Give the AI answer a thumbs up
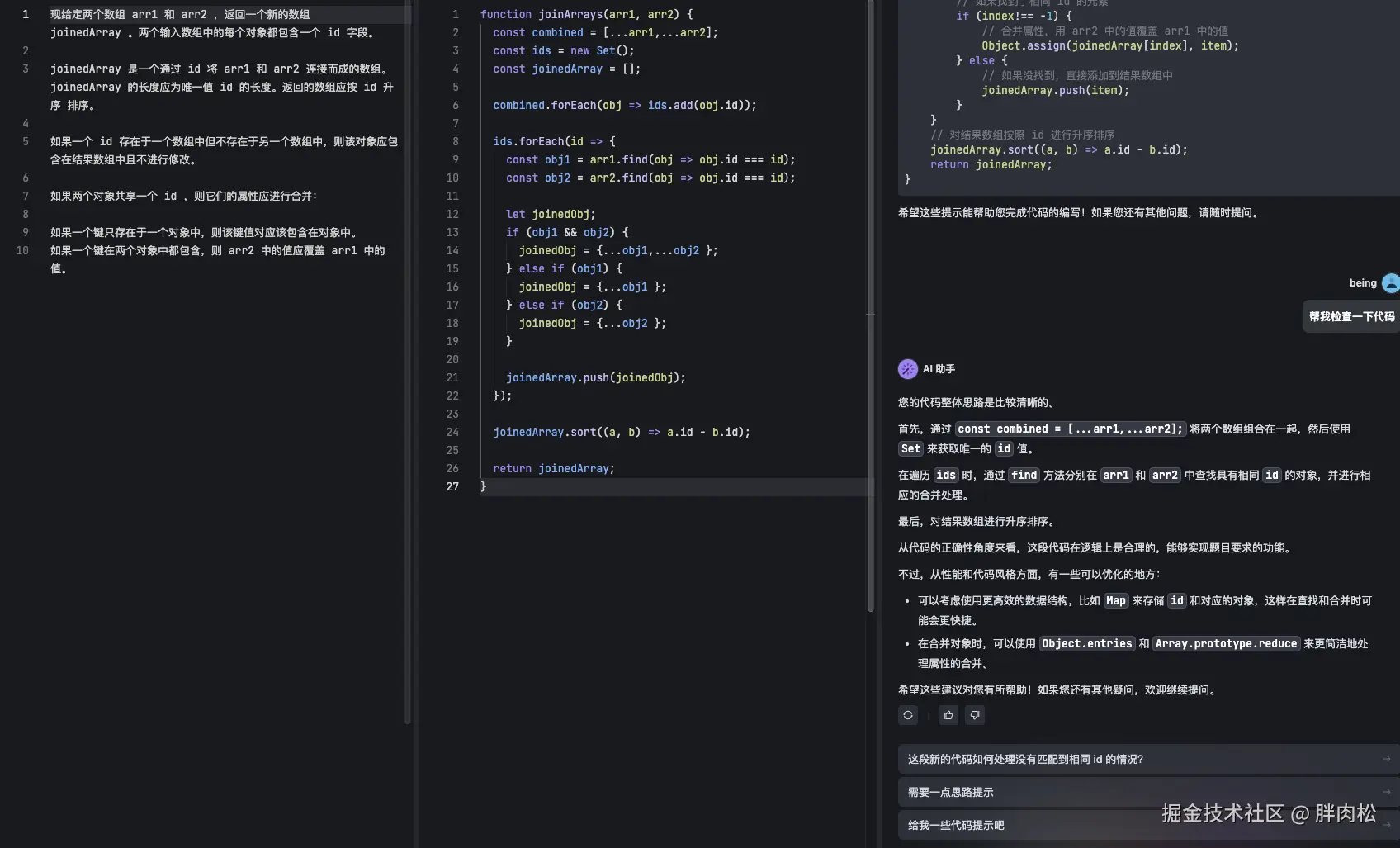The image size is (1400, 848). pos(948,715)
